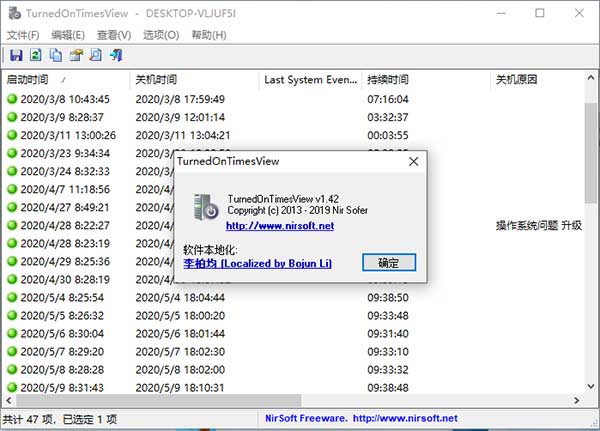Click the green status icon for 2020/3/8 10:43:45
The height and width of the screenshot is (431, 600).
click(x=12, y=99)
